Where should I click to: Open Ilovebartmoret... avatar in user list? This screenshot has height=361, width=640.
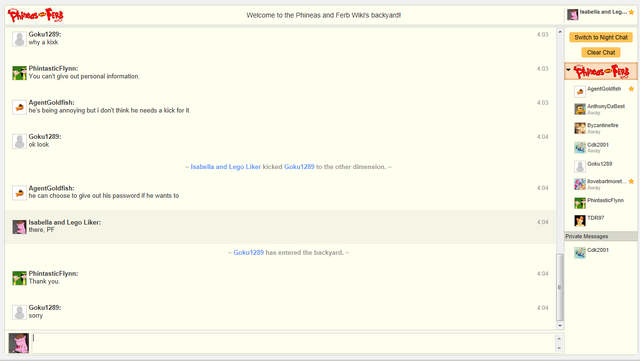[580, 184]
